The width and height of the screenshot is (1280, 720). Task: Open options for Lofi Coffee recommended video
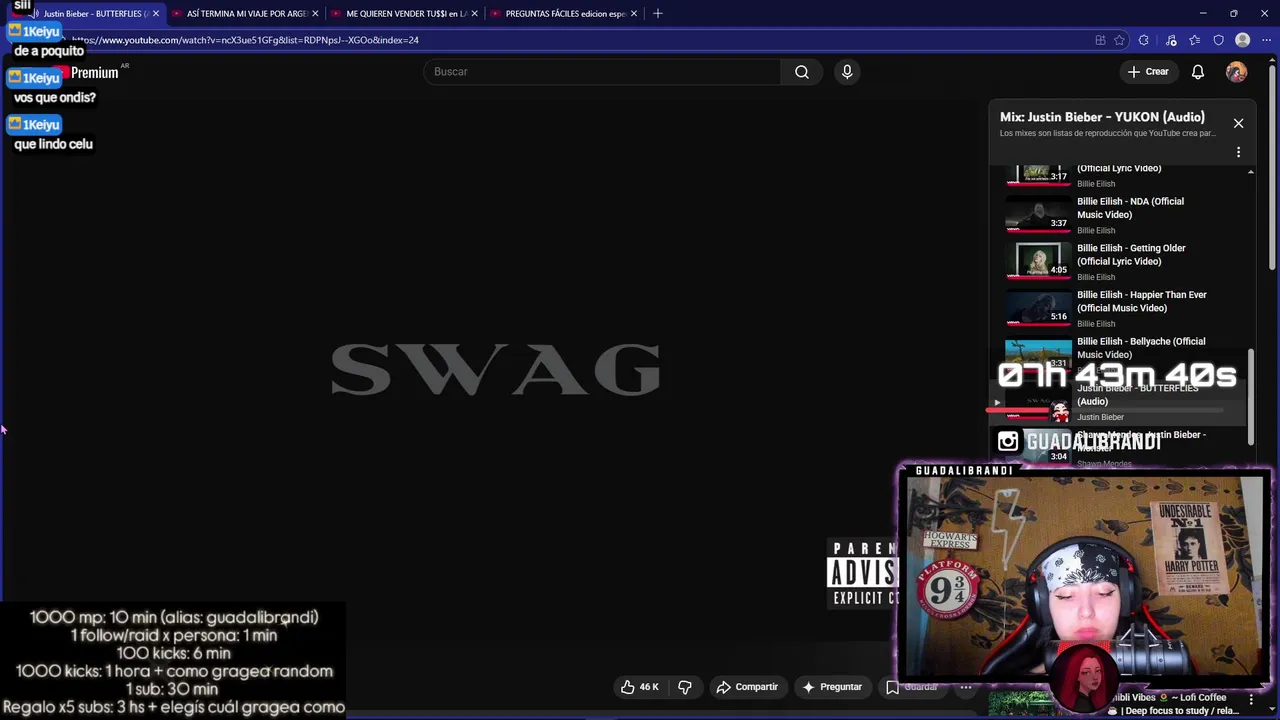1251,699
